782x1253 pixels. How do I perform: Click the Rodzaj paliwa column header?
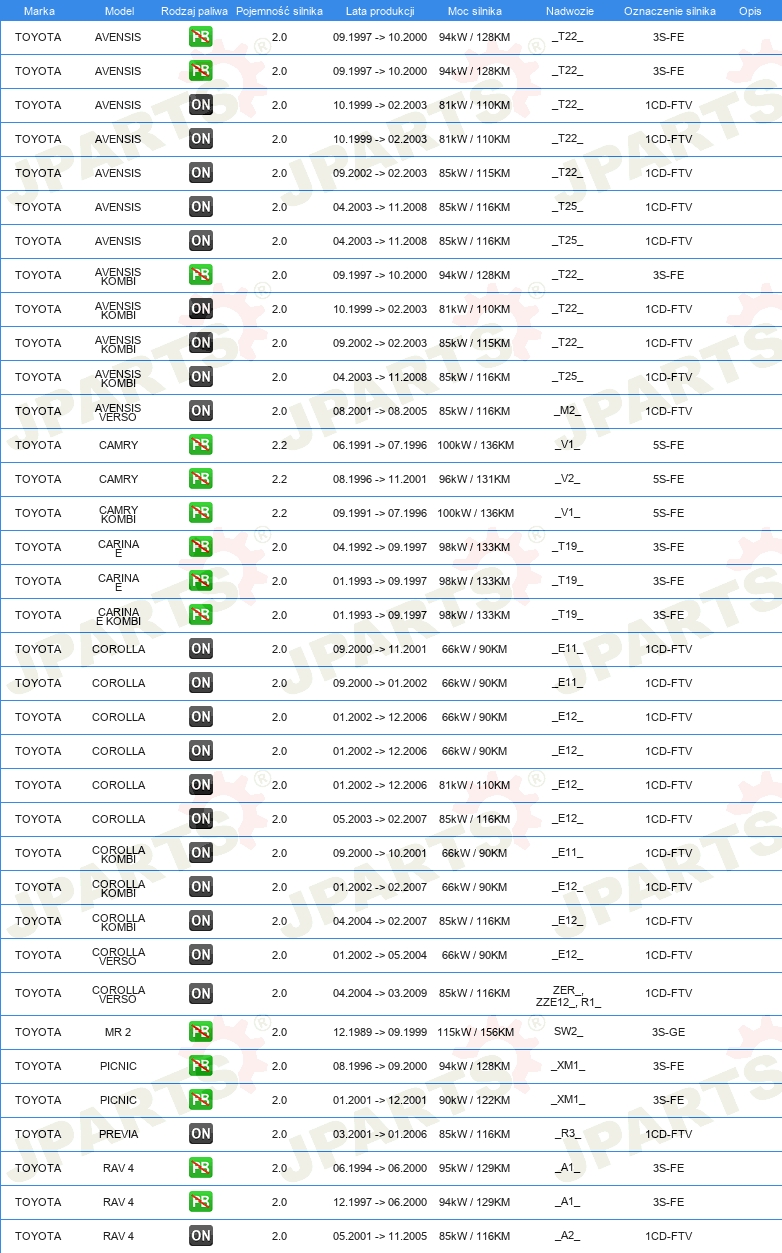coord(195,11)
